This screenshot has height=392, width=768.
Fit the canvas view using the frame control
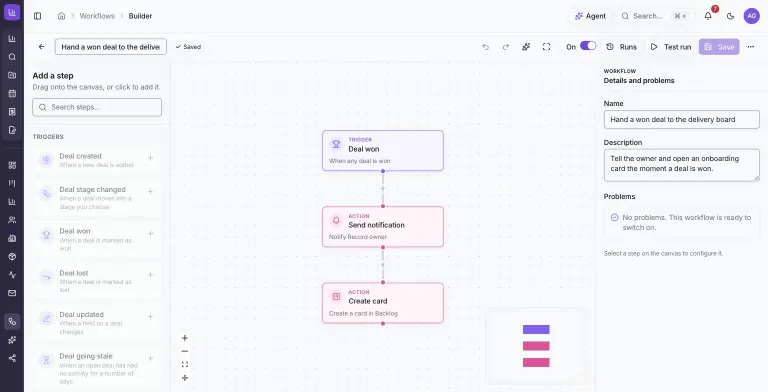[x=185, y=364]
